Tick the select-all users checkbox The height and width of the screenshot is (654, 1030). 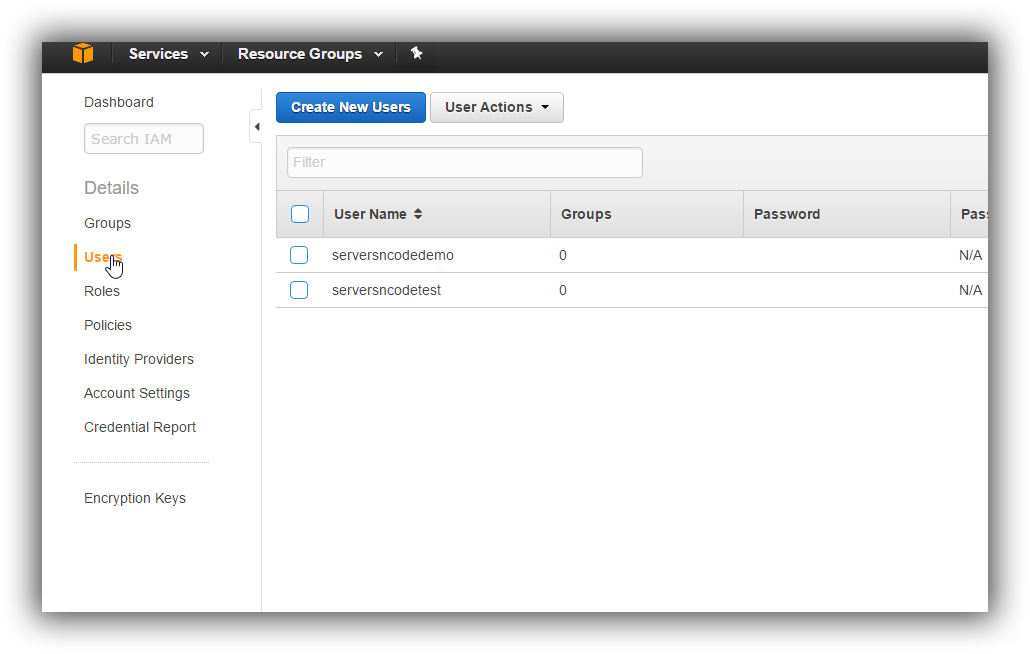(x=300, y=214)
